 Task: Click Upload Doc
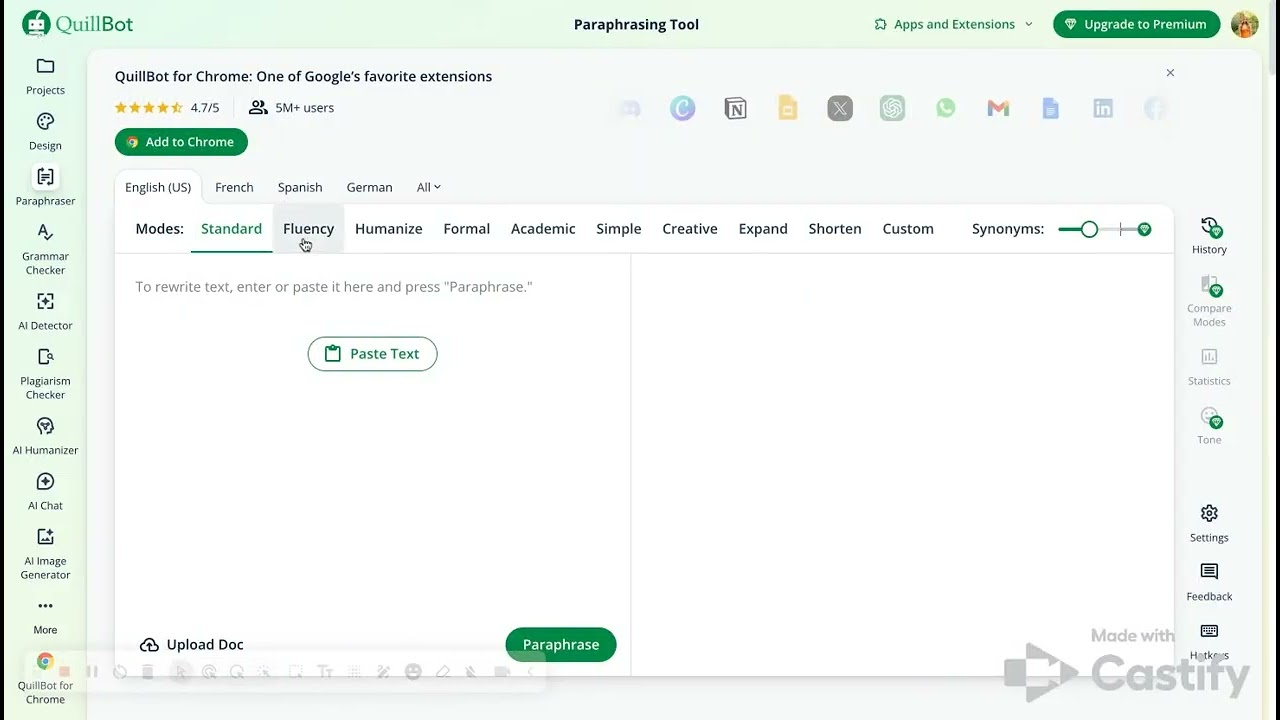(x=192, y=645)
